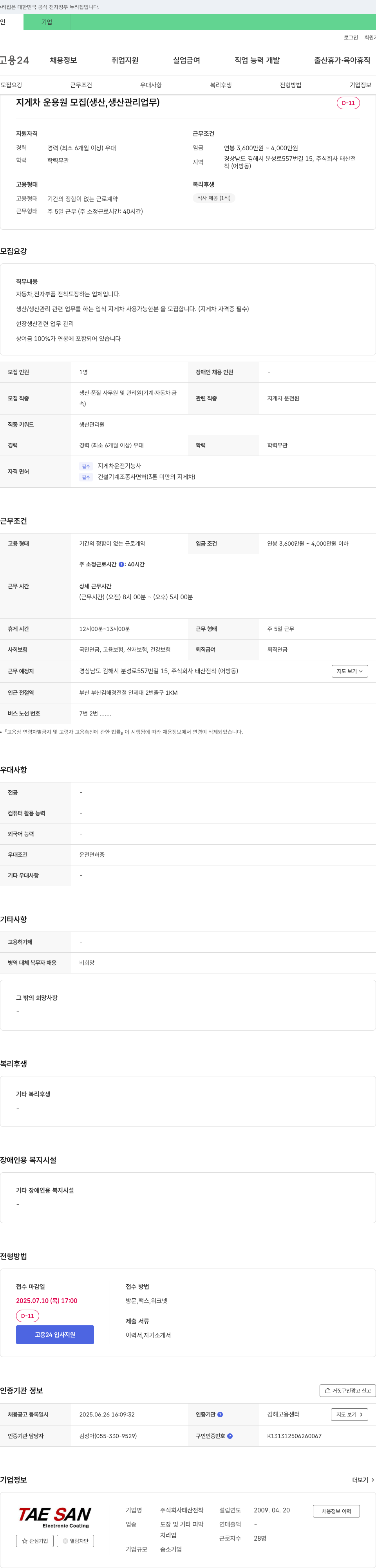Click the 건설기계조종사면허(3톤 미만의 지게차) text
The width and height of the screenshot is (376, 1568).
[146, 477]
